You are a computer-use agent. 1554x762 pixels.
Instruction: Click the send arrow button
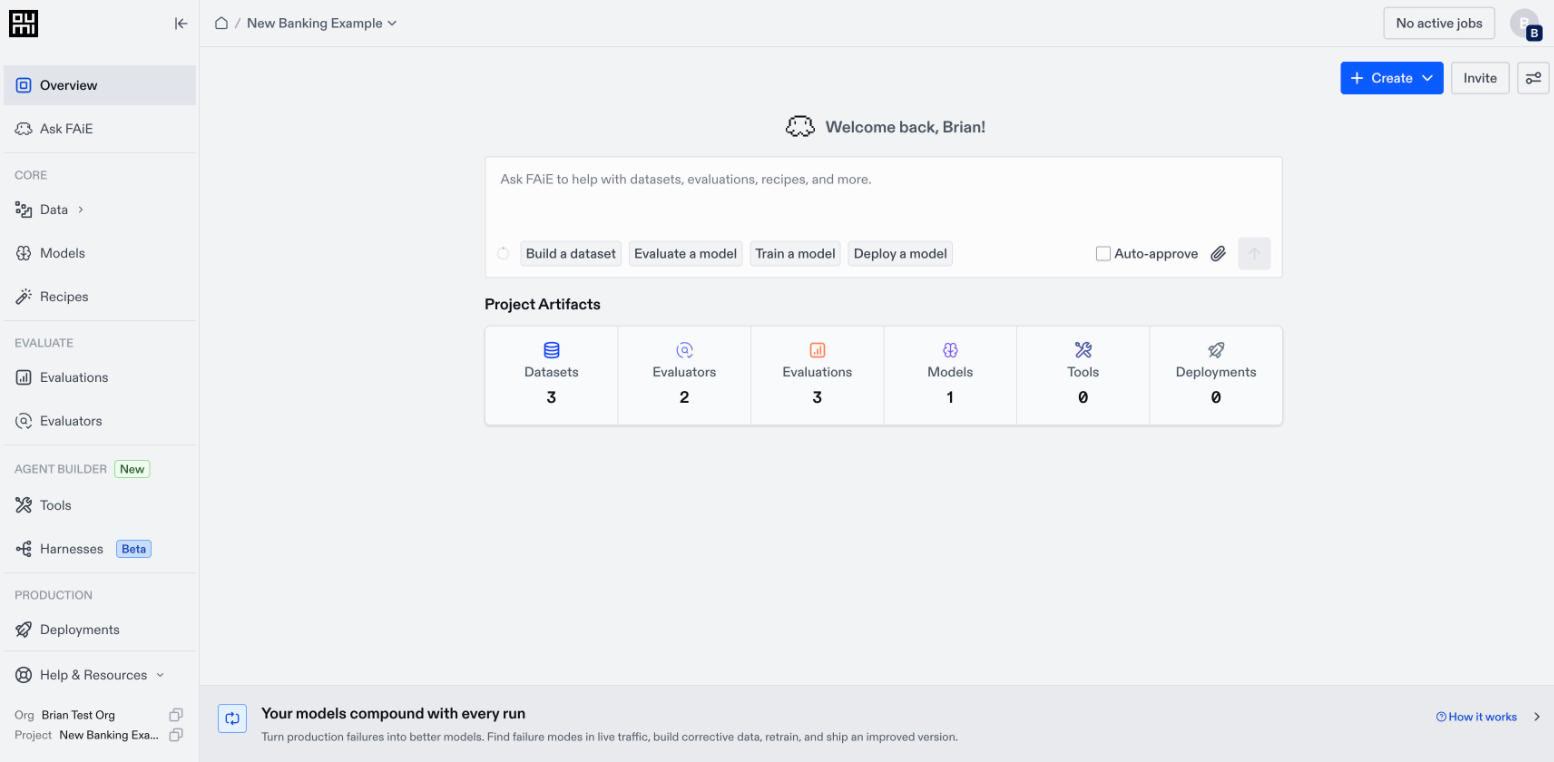1254,254
